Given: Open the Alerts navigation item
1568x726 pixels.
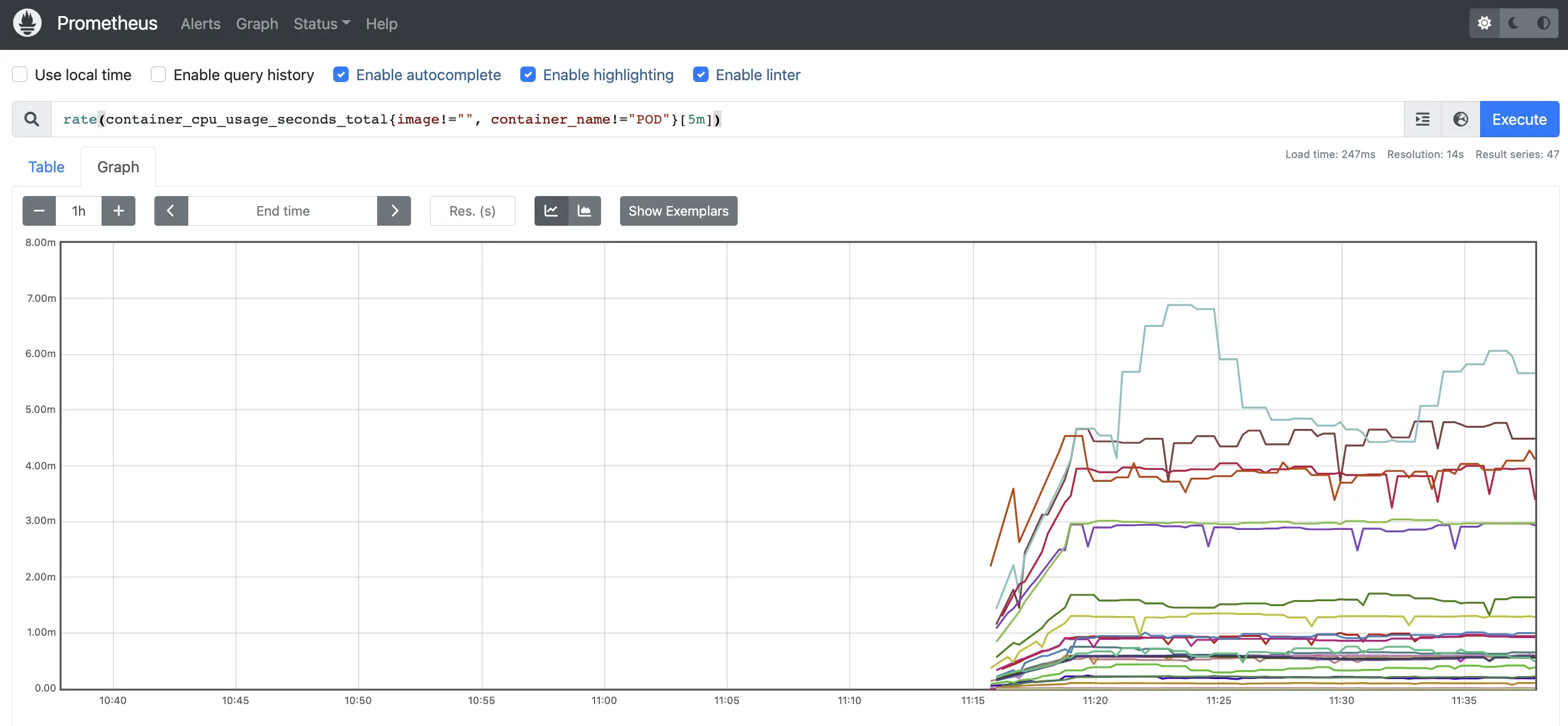Looking at the screenshot, I should [x=200, y=24].
